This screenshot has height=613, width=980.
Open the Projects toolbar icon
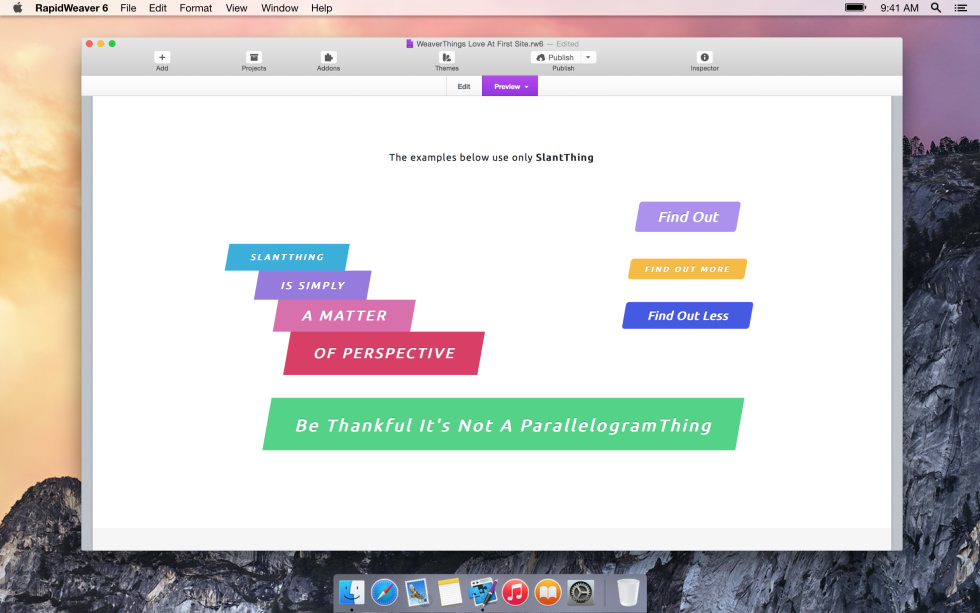pos(254,57)
